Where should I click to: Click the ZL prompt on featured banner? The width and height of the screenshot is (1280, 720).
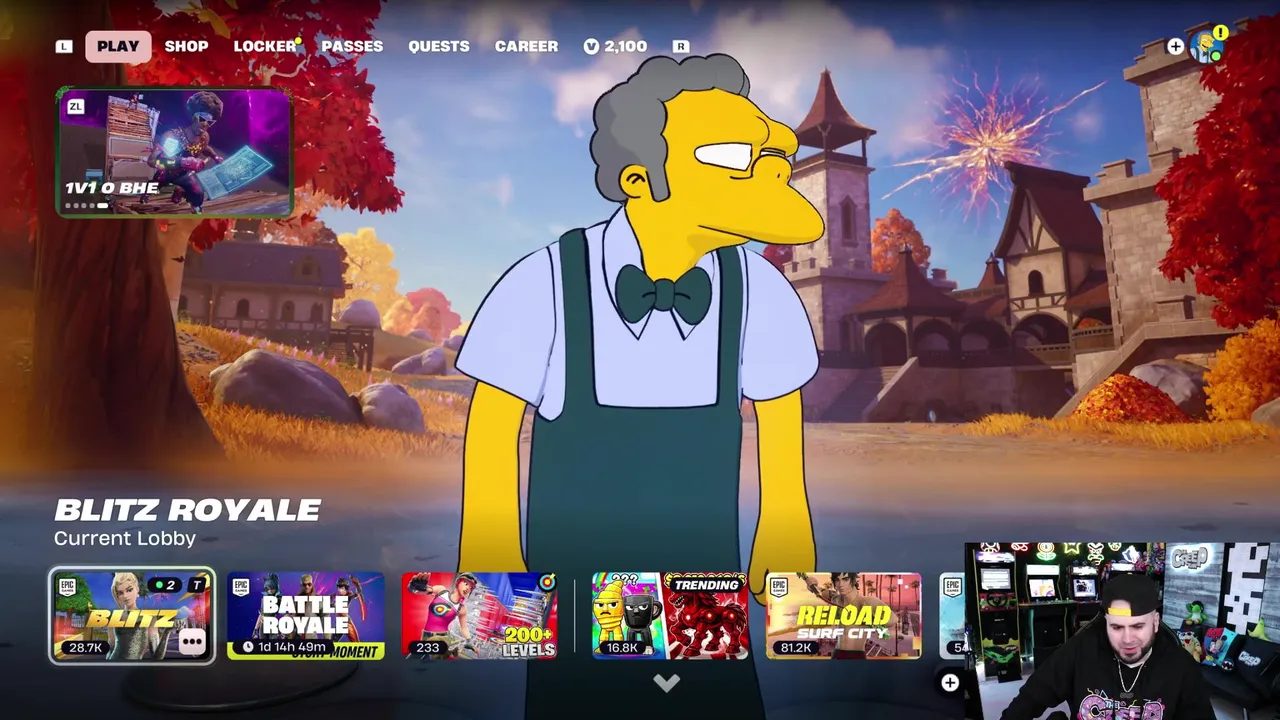point(75,106)
